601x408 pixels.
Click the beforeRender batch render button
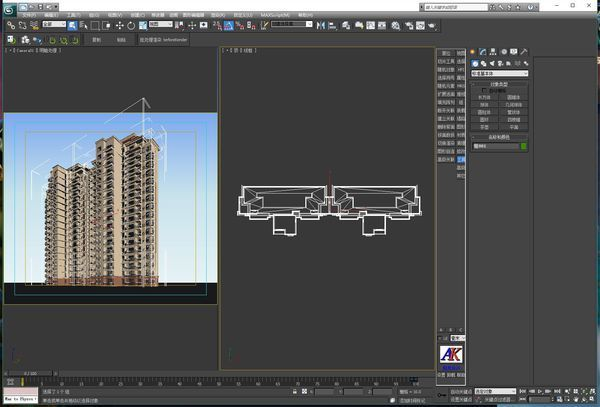point(163,40)
